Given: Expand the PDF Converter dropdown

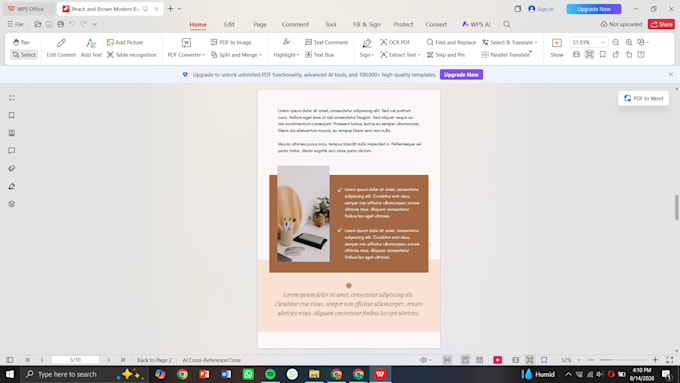Looking at the screenshot, I should [x=186, y=48].
